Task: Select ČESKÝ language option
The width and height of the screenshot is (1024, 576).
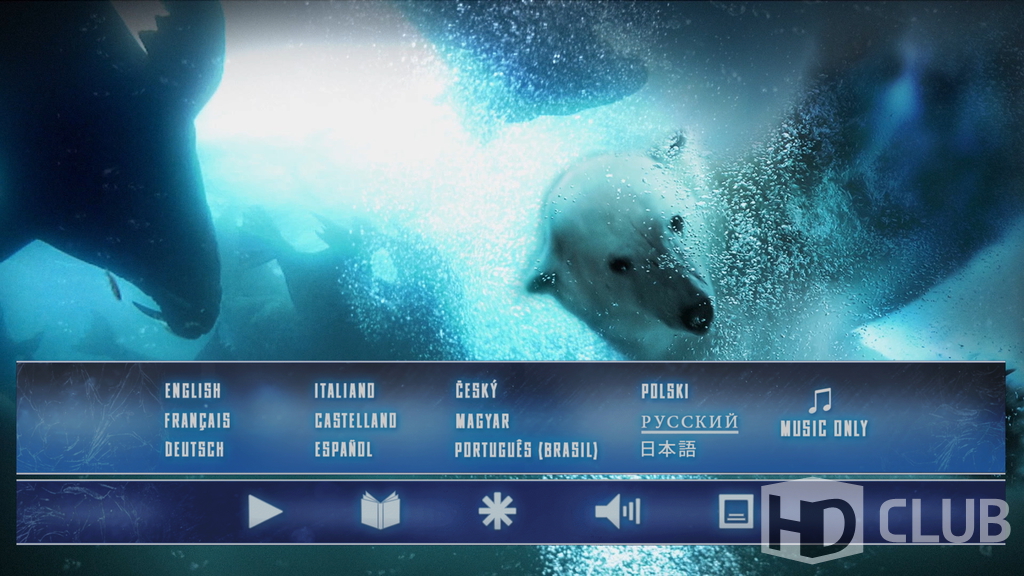Action: point(477,390)
